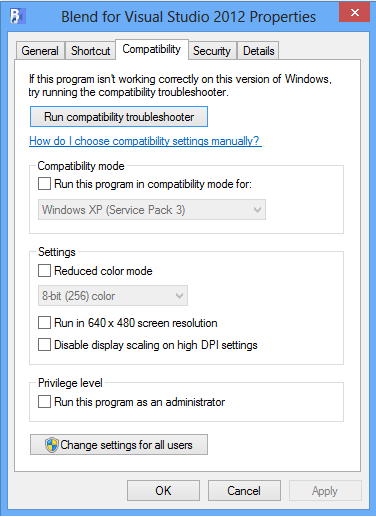Open the Shortcut tab
This screenshot has width=376, height=517.
(x=90, y=51)
